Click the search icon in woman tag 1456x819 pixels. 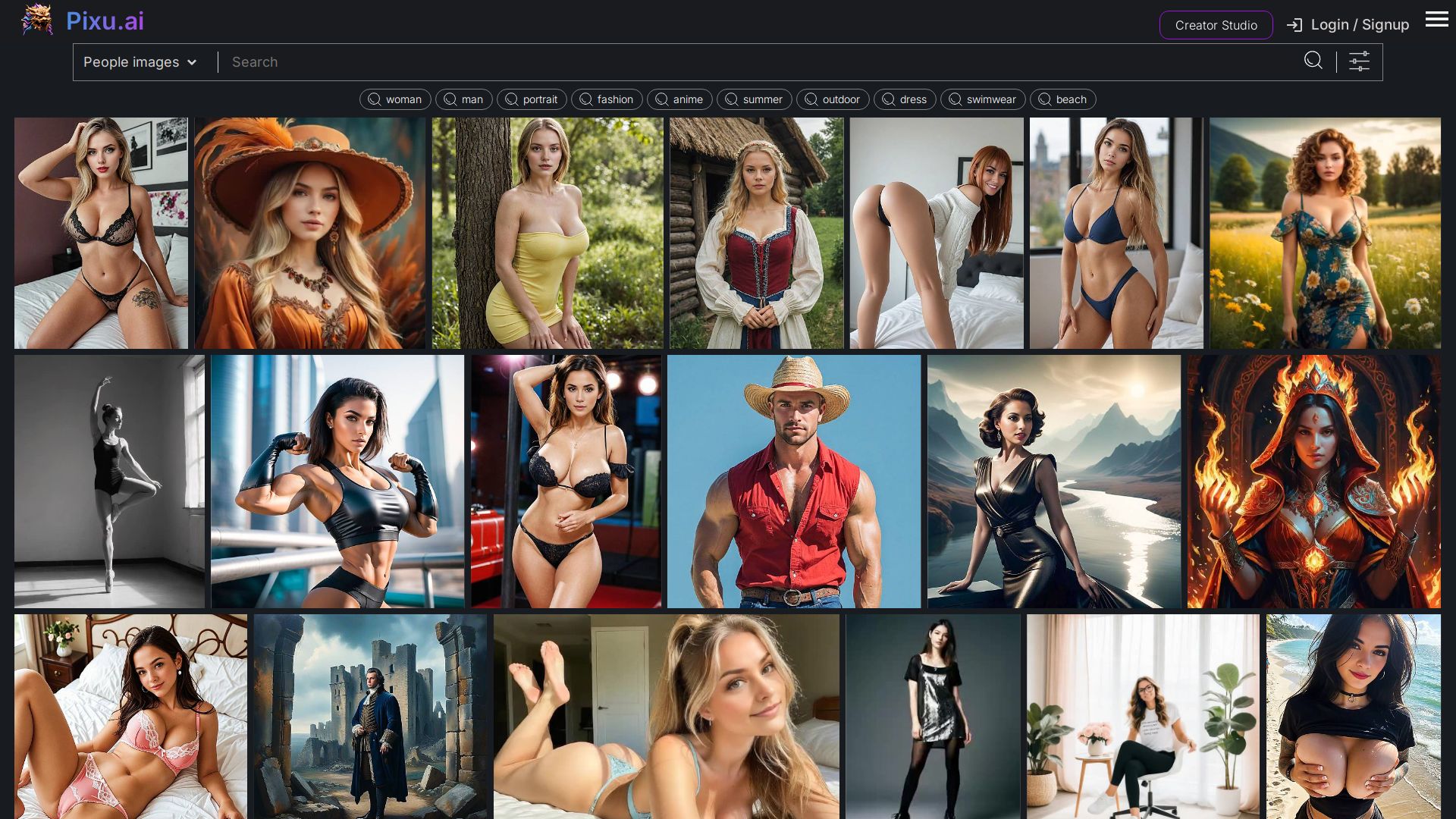pos(374,99)
